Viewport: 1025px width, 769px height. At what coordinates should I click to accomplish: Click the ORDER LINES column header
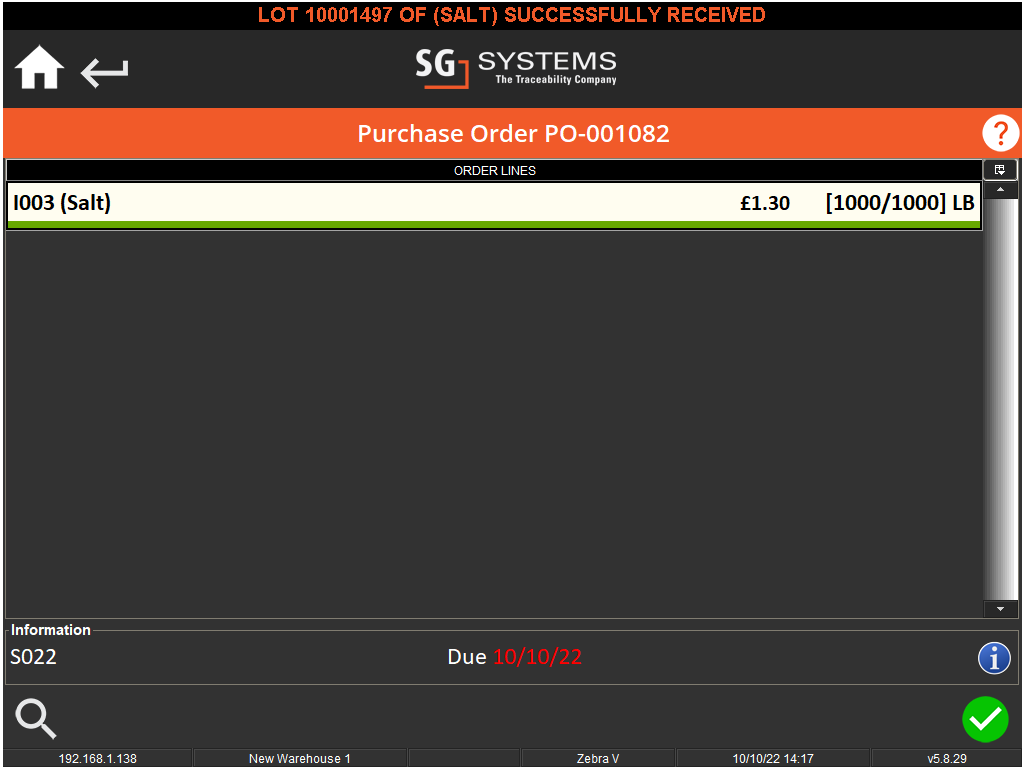tap(494, 171)
